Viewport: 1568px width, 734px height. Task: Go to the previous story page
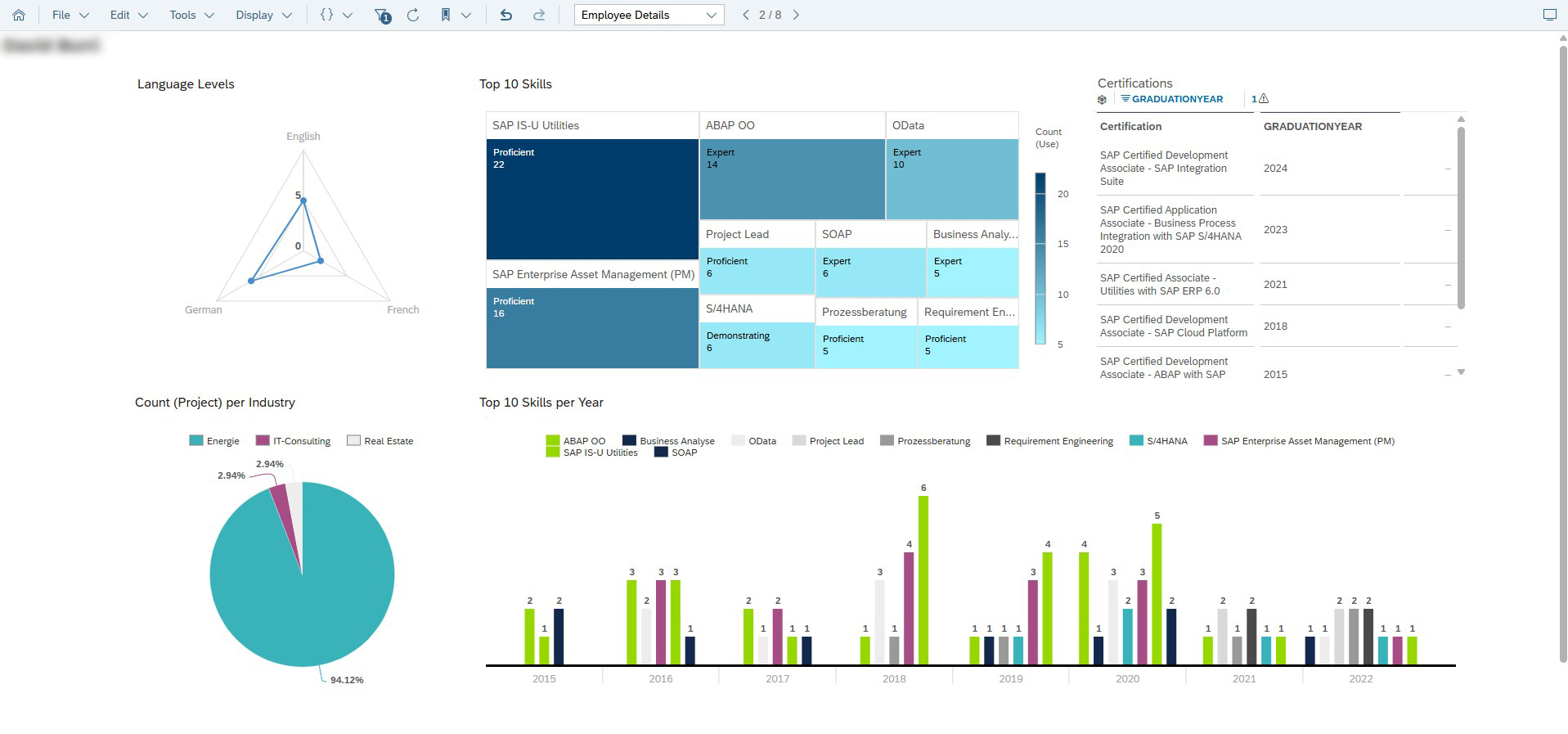[x=745, y=15]
